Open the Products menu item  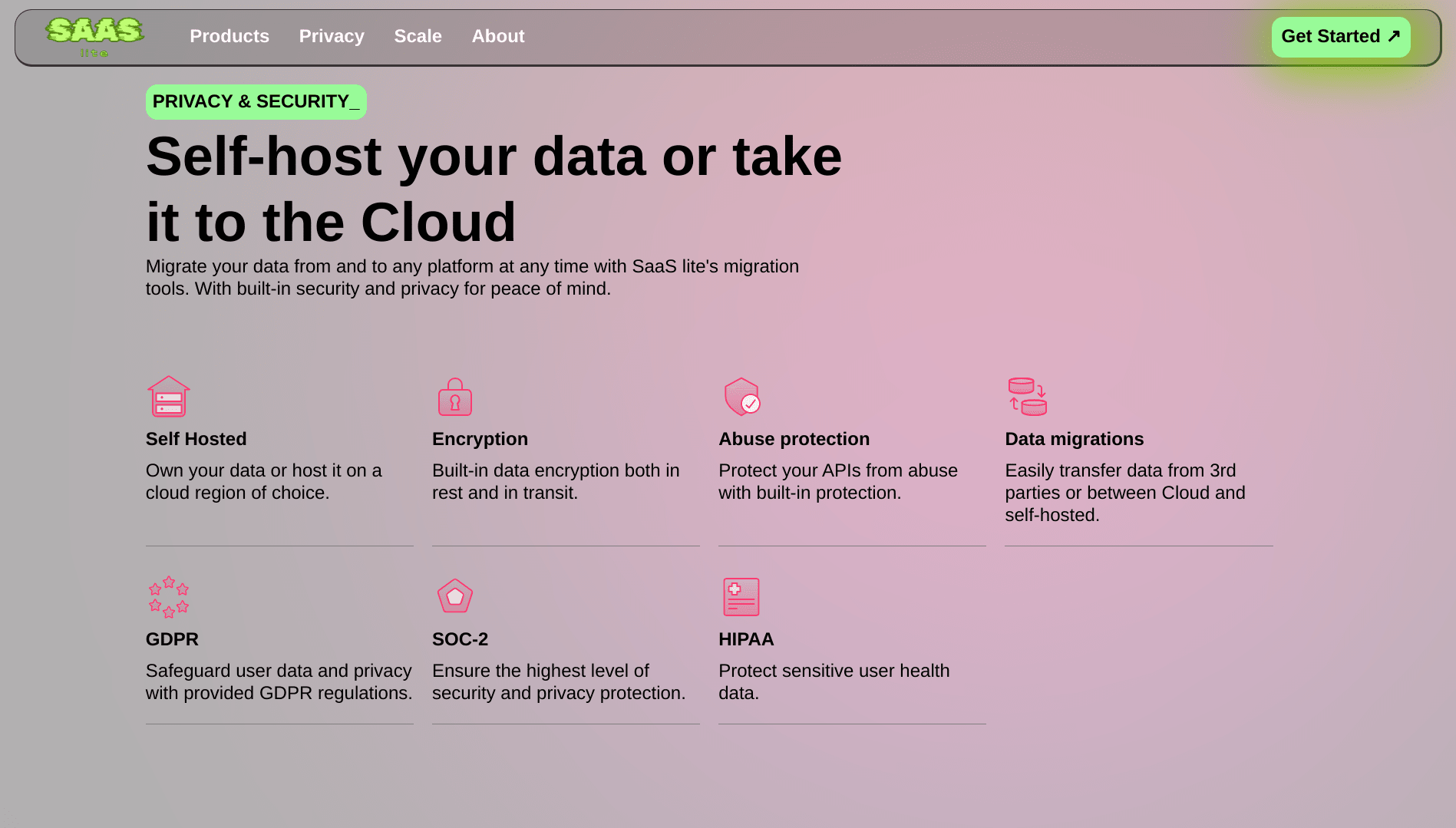[x=229, y=36]
